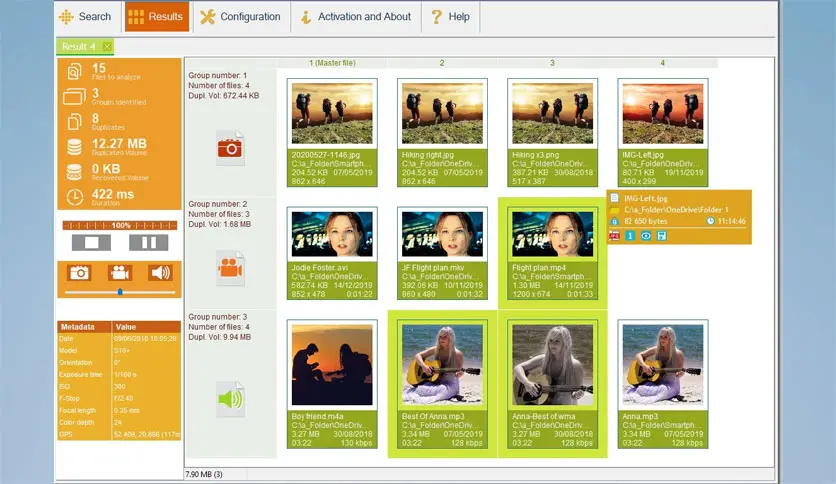Click the 100% progress bar
This screenshot has width=836, height=484.
click(120, 225)
